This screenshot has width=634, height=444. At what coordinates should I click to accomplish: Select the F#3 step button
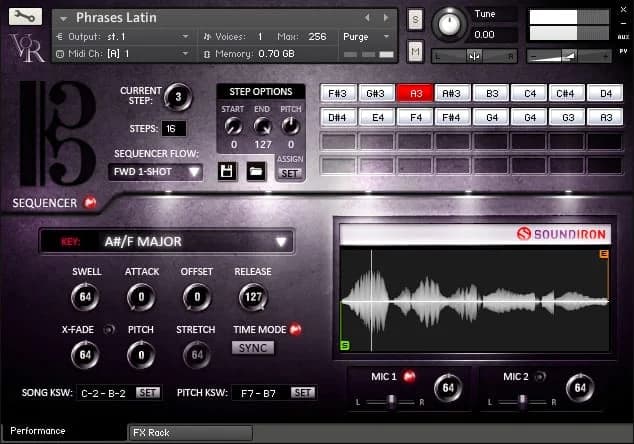(x=338, y=93)
